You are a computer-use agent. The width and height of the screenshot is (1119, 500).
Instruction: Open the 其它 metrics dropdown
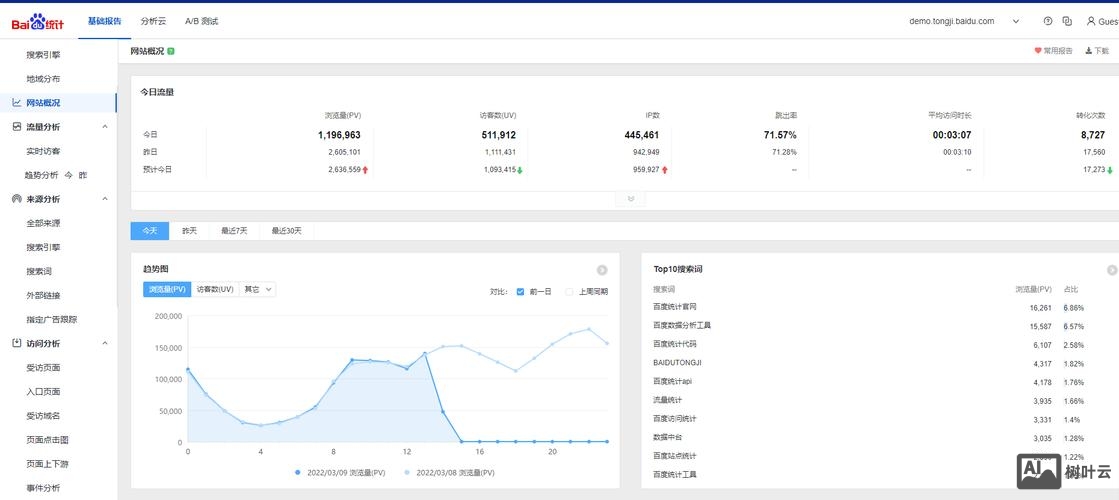[x=258, y=289]
